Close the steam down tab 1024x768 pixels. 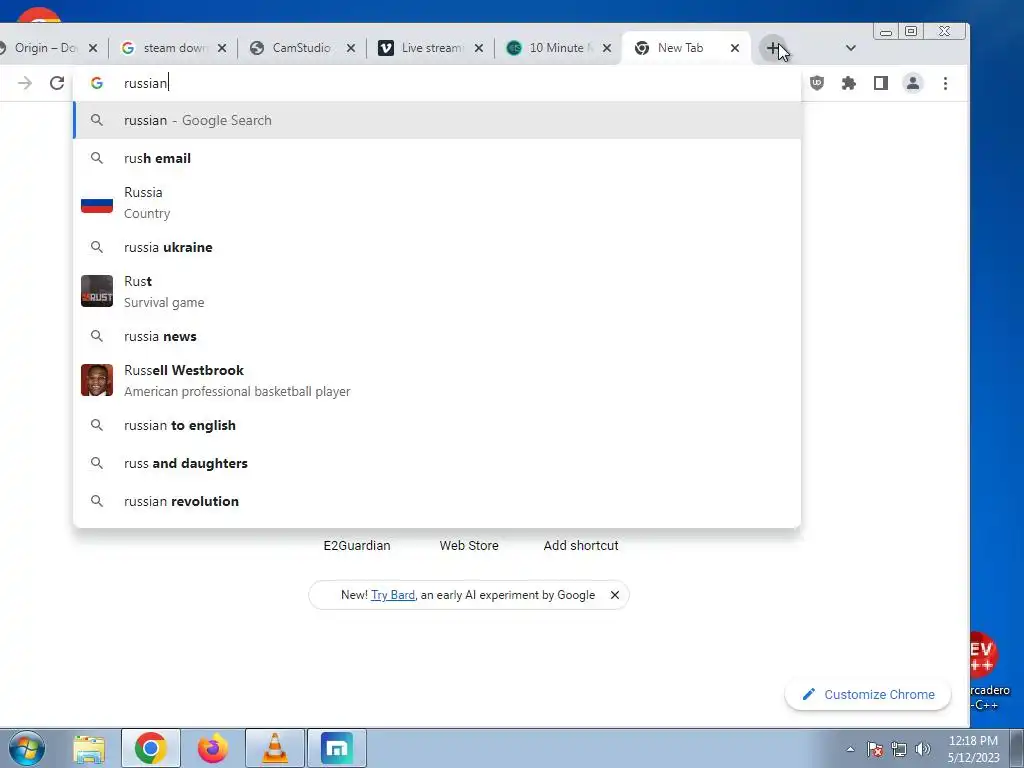coord(222,48)
